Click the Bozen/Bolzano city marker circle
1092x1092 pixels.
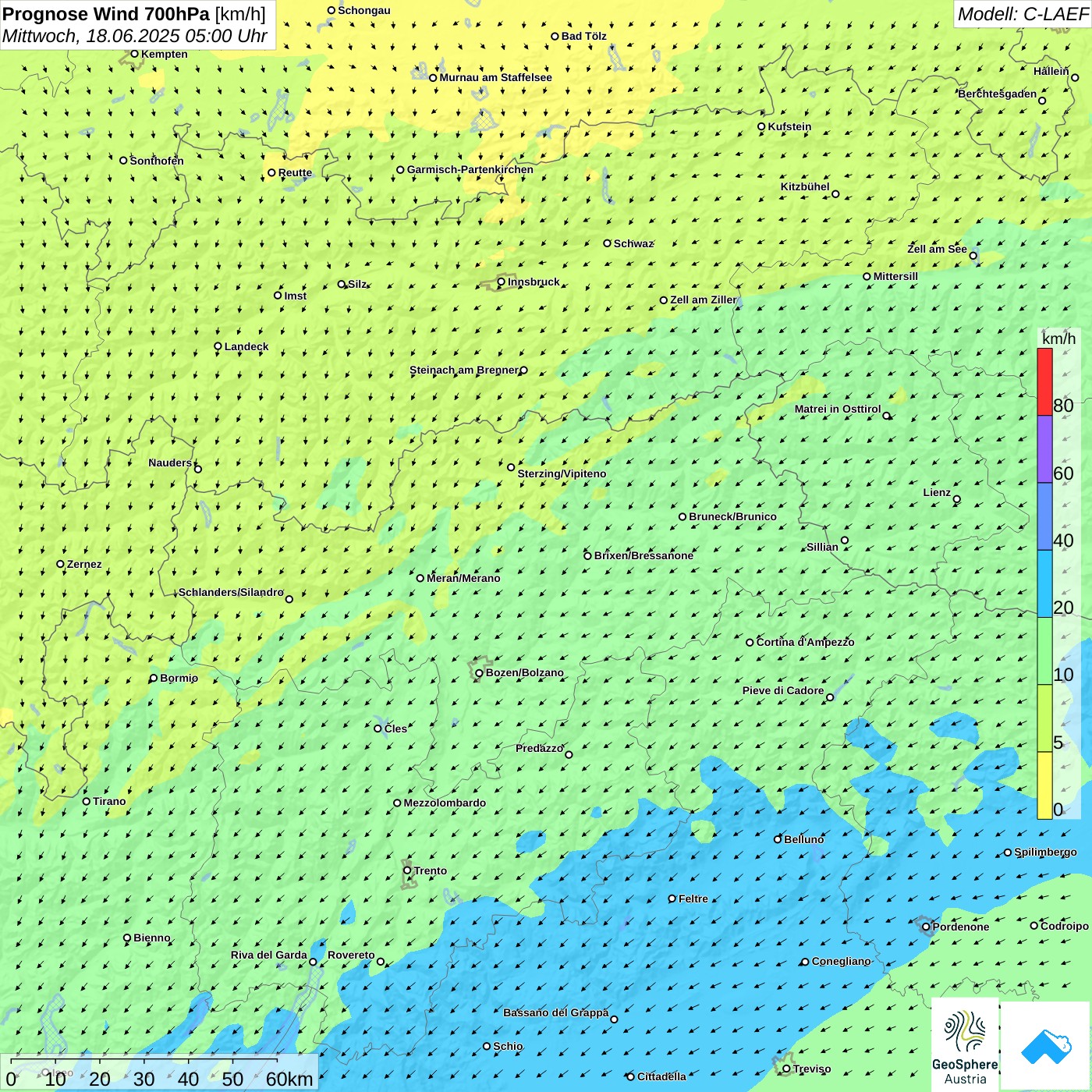coord(479,673)
